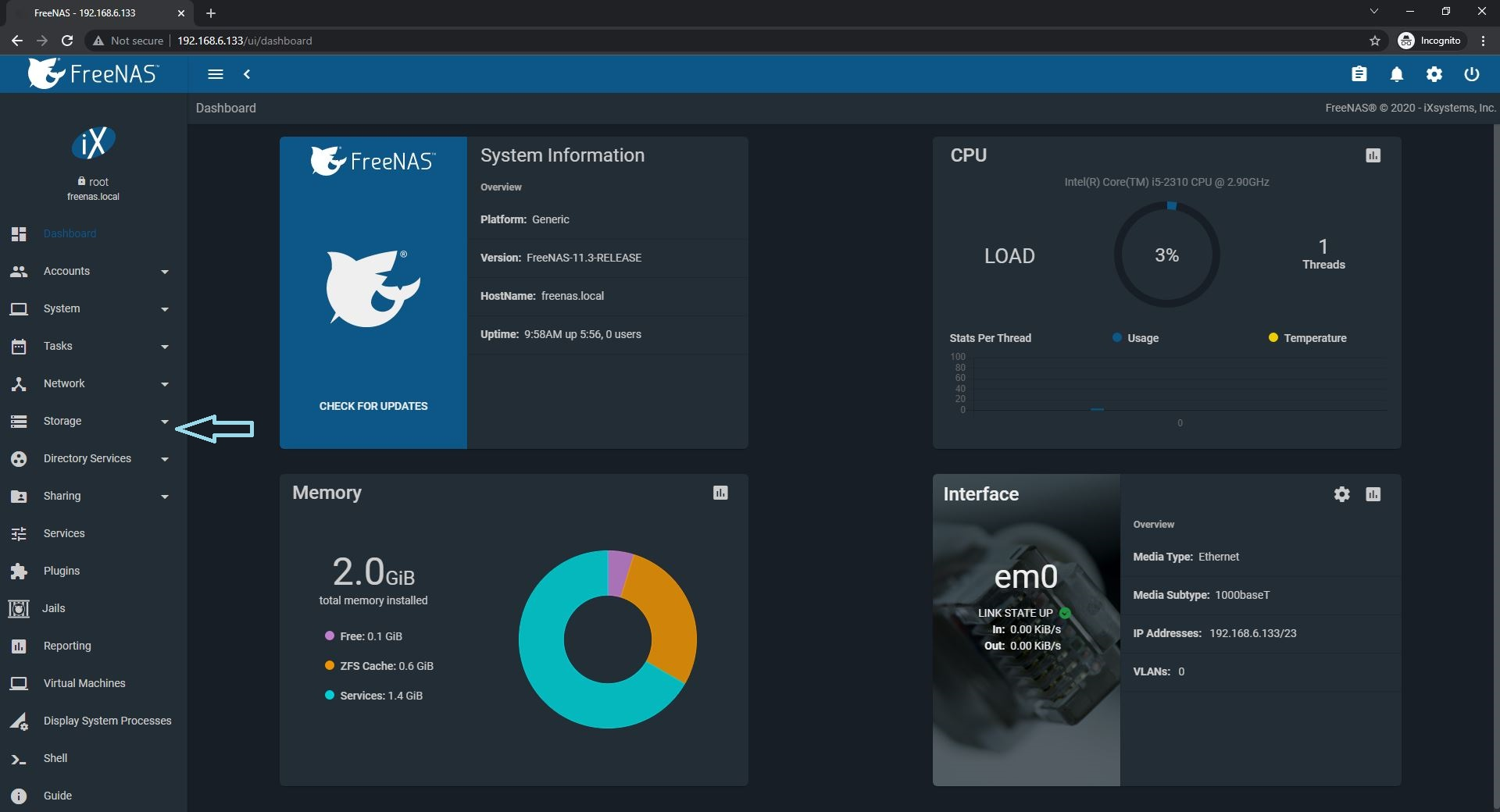Expand the Accounts menu arrow
Image resolution: width=1500 pixels, height=812 pixels.
pyautogui.click(x=165, y=272)
